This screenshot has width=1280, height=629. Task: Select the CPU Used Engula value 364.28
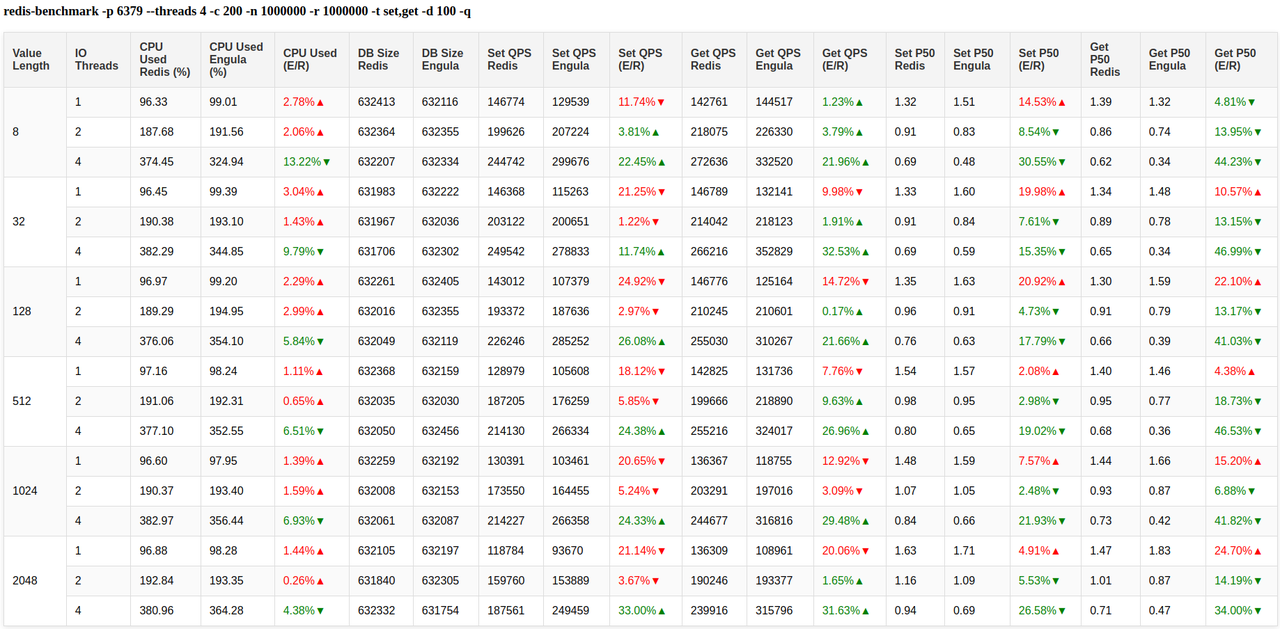point(227,611)
